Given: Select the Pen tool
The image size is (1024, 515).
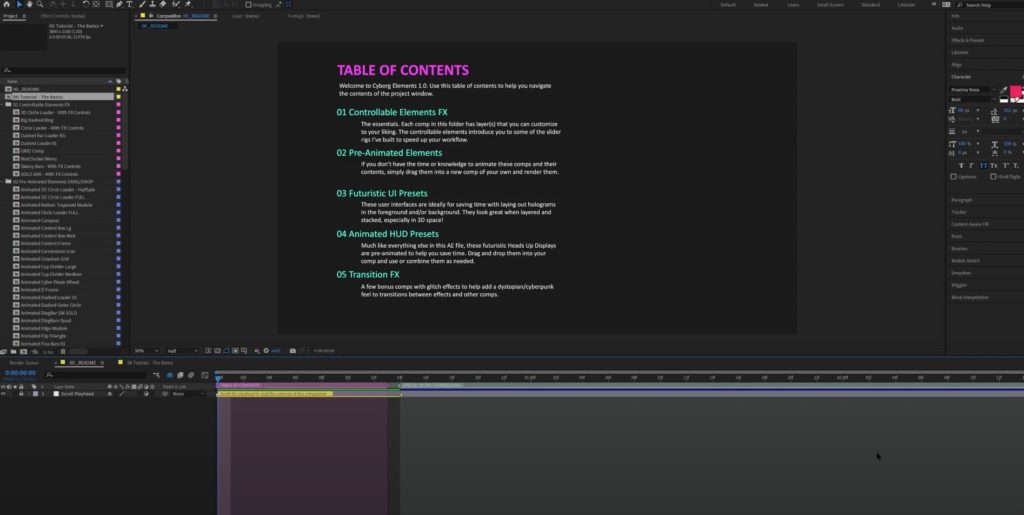Looking at the screenshot, I should pyautogui.click(x=119, y=5).
